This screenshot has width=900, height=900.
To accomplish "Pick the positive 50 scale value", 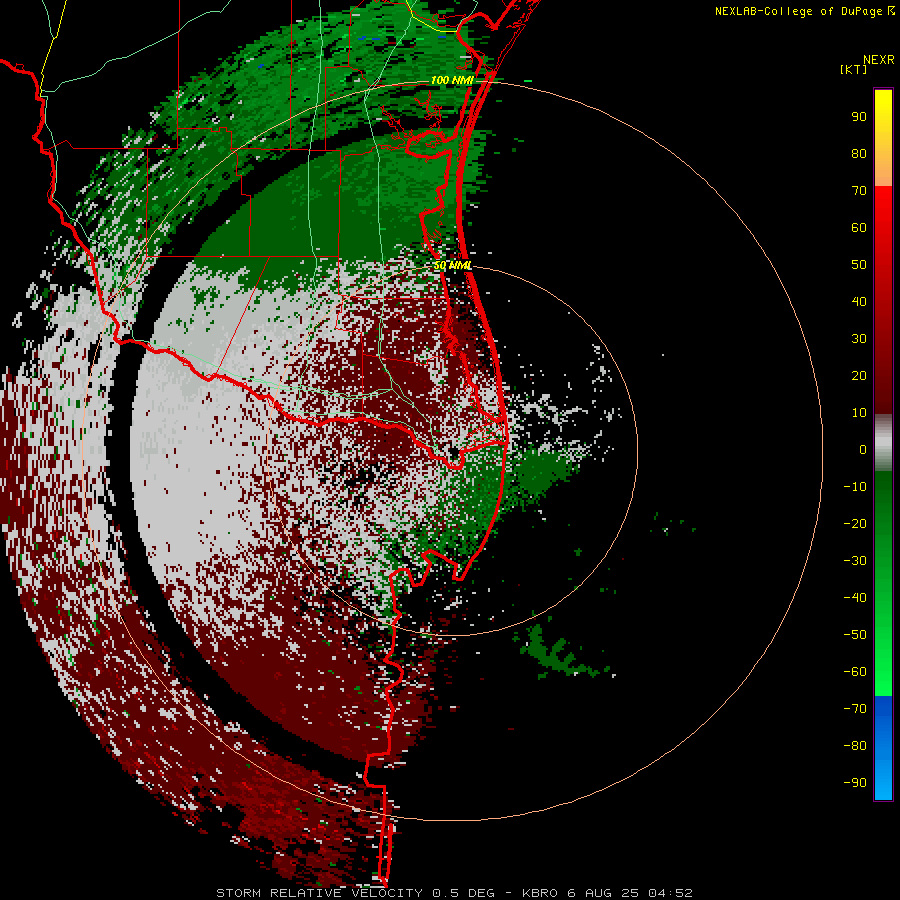I will click(859, 265).
